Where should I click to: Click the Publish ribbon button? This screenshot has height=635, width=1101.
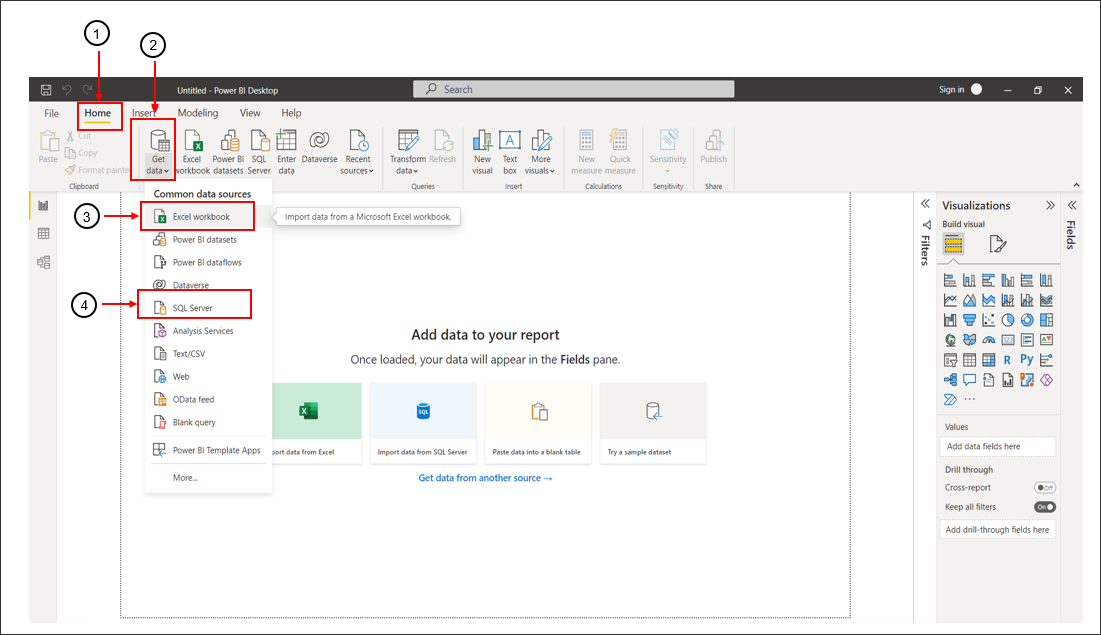[713, 148]
